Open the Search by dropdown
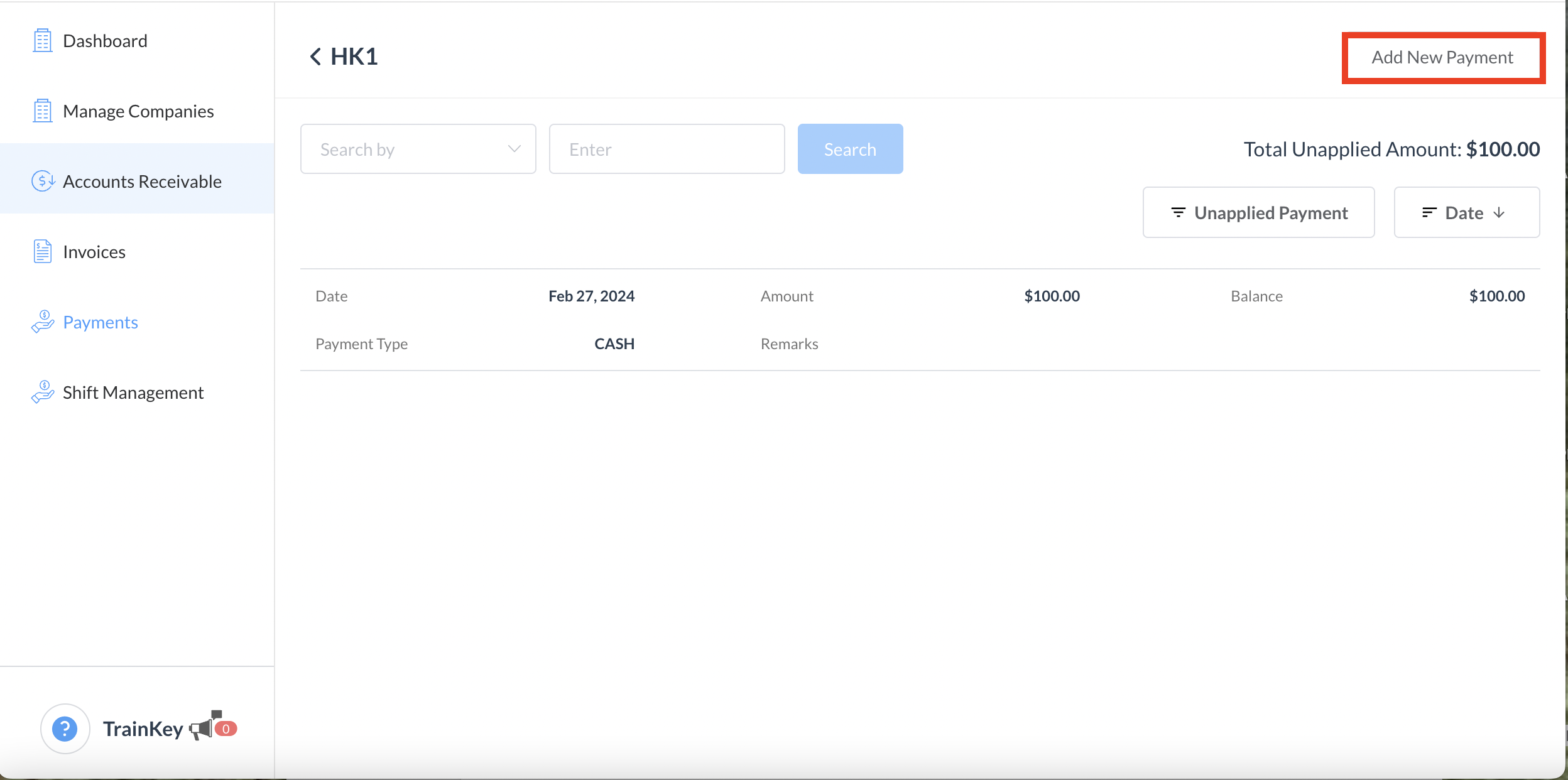The height and width of the screenshot is (780, 1568). pyautogui.click(x=418, y=149)
